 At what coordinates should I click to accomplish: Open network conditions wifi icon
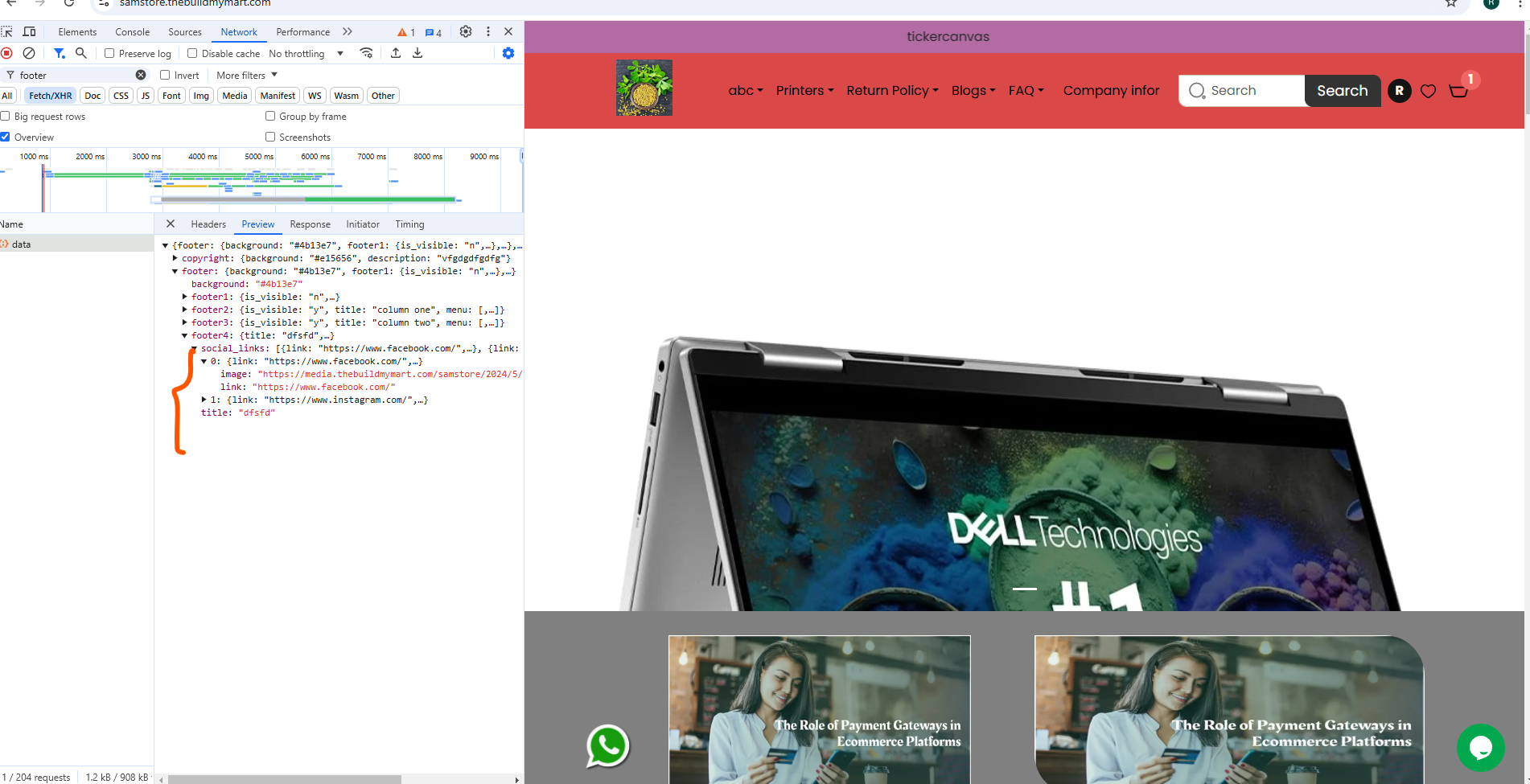366,53
